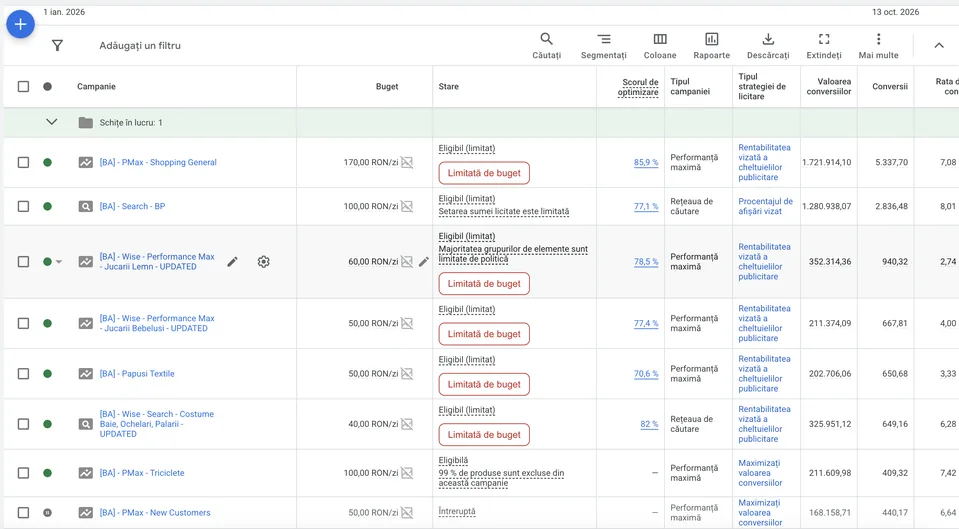Open the Segmentați menu
Screen dimensions: 959x529
604,46
